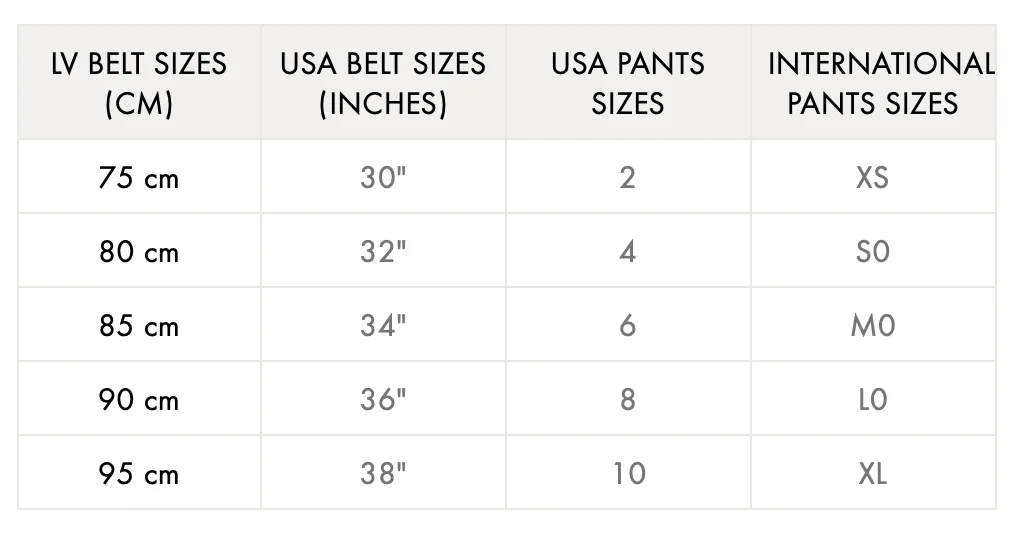Click the 32" belt size cell
Image resolution: width=1016 pixels, height=536 pixels.
(383, 251)
